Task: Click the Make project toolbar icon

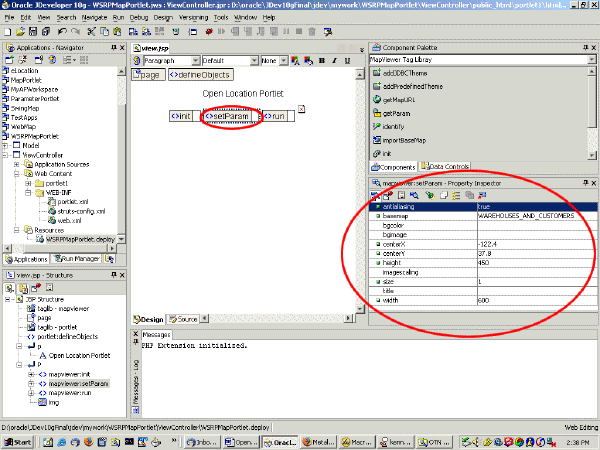Action: (x=133, y=32)
